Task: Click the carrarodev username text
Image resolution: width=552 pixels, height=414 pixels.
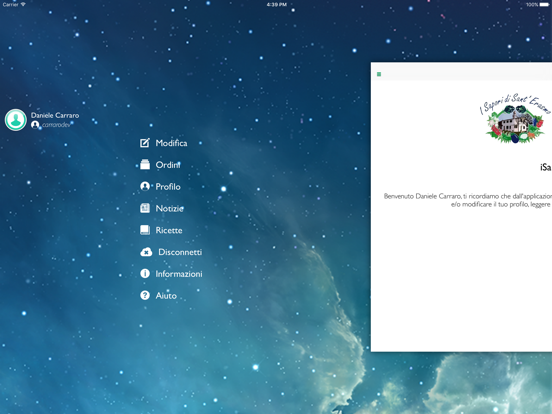Action: 56,125
